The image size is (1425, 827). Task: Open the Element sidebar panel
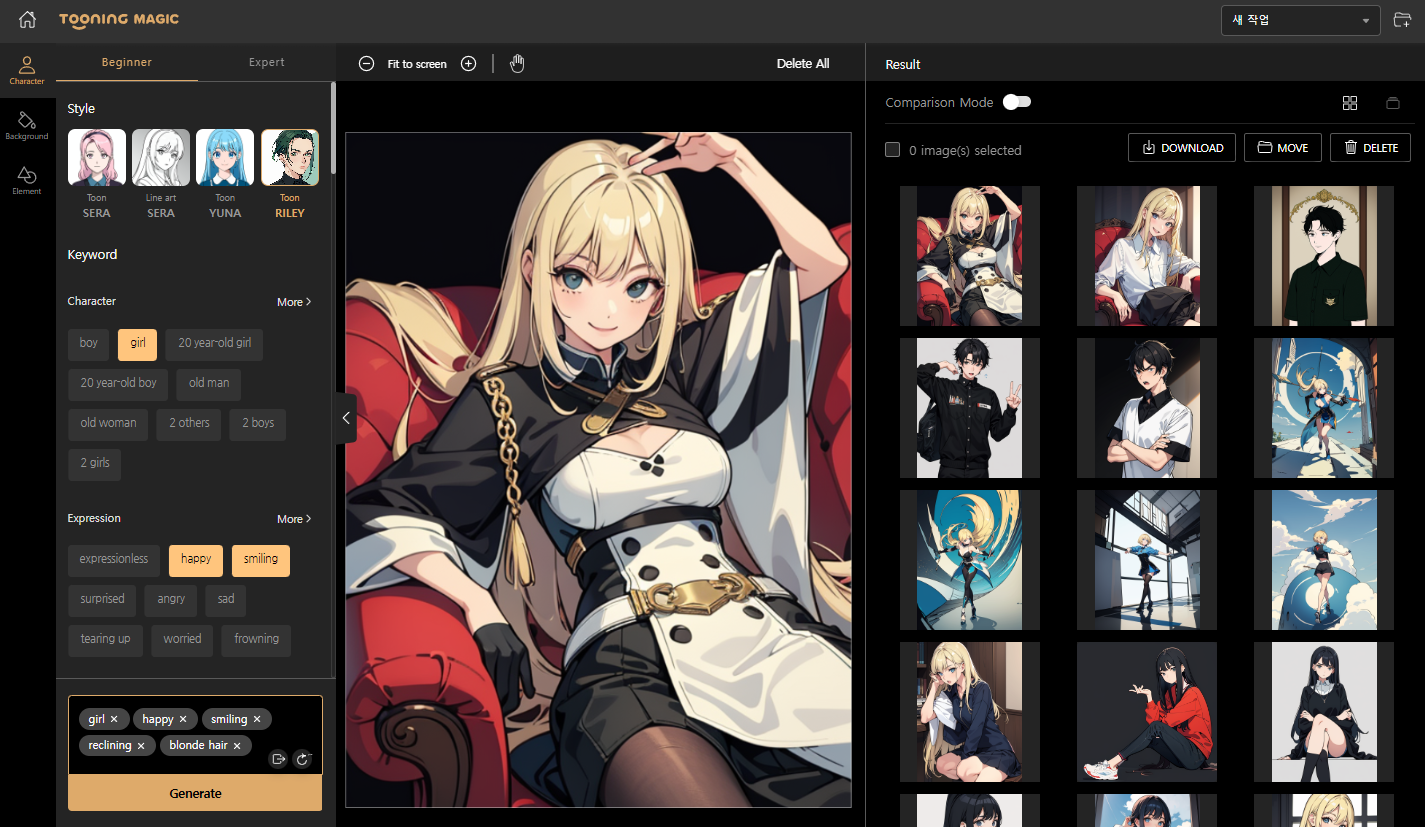[27, 180]
